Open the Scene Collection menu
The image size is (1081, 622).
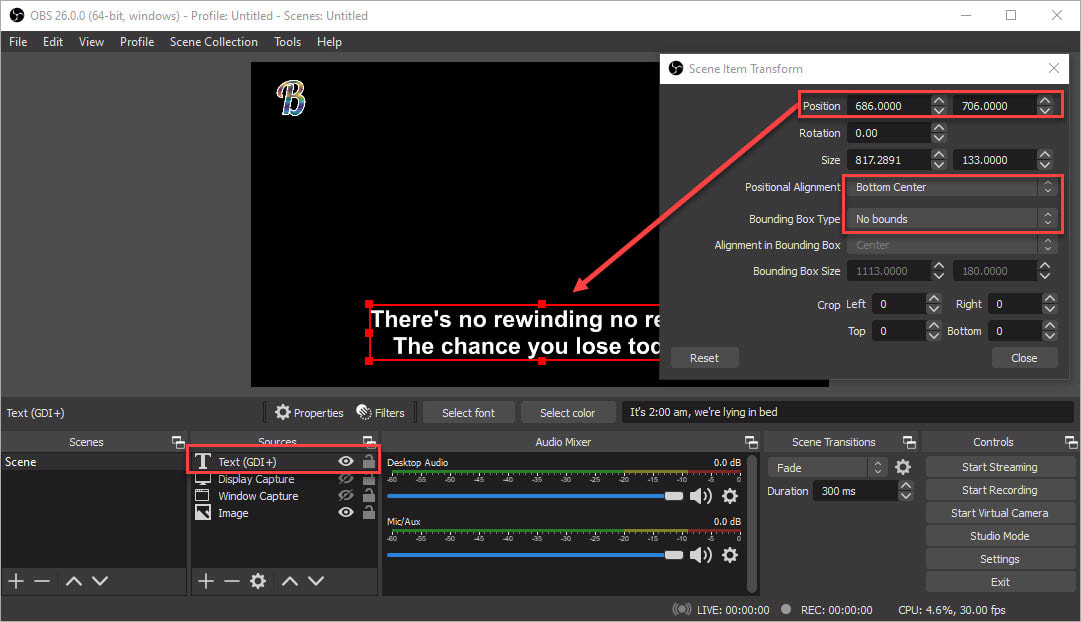[x=214, y=42]
